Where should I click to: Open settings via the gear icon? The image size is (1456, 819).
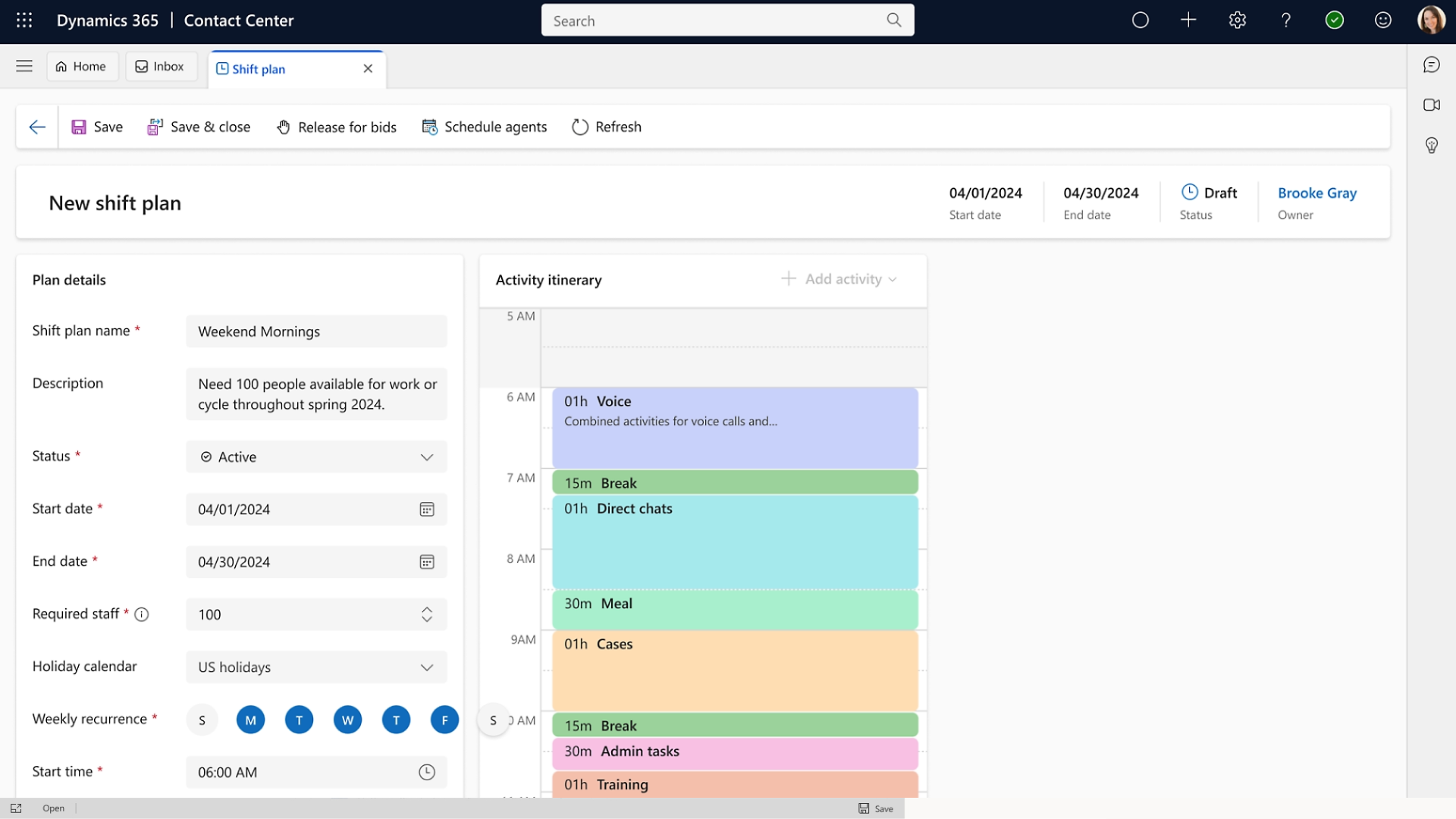1238,20
